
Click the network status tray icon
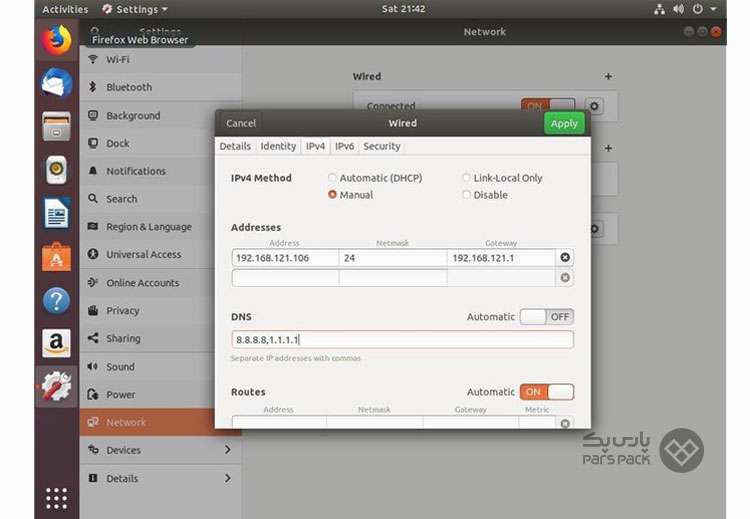point(660,9)
